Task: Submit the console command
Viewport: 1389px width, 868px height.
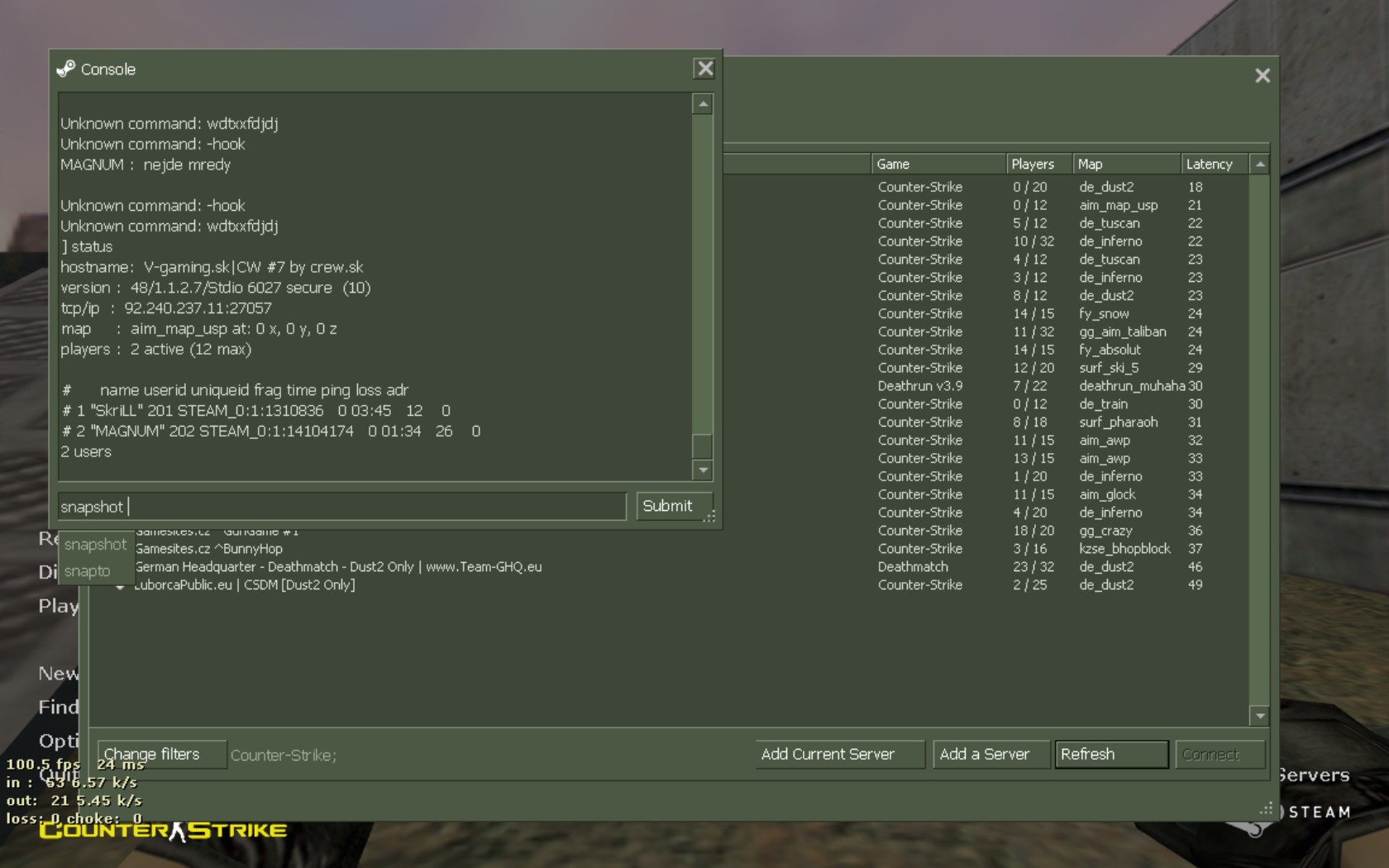Action: tap(674, 506)
